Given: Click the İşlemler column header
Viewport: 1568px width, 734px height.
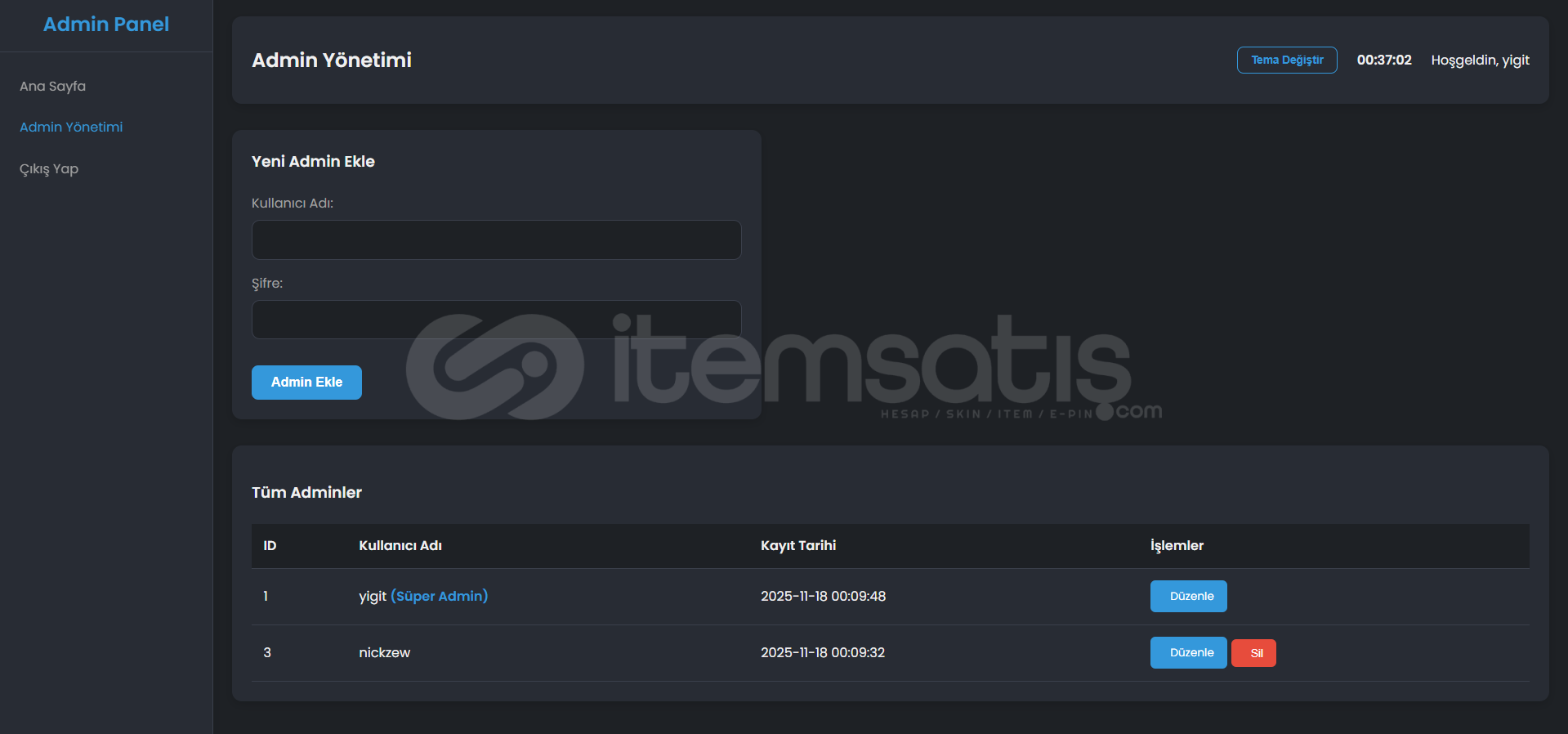Looking at the screenshot, I should point(1177,545).
